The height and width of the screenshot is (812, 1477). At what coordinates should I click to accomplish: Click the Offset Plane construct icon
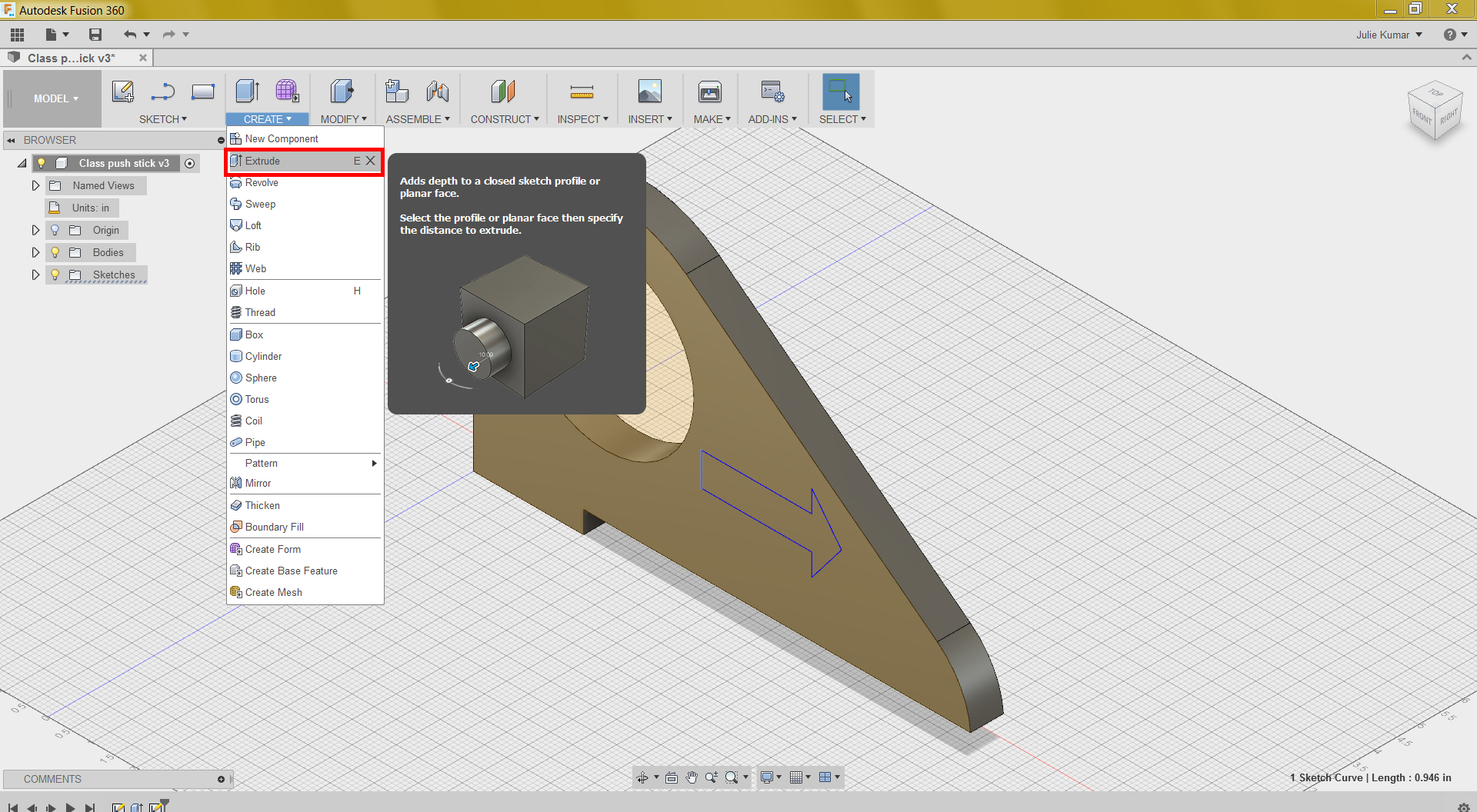[x=503, y=92]
